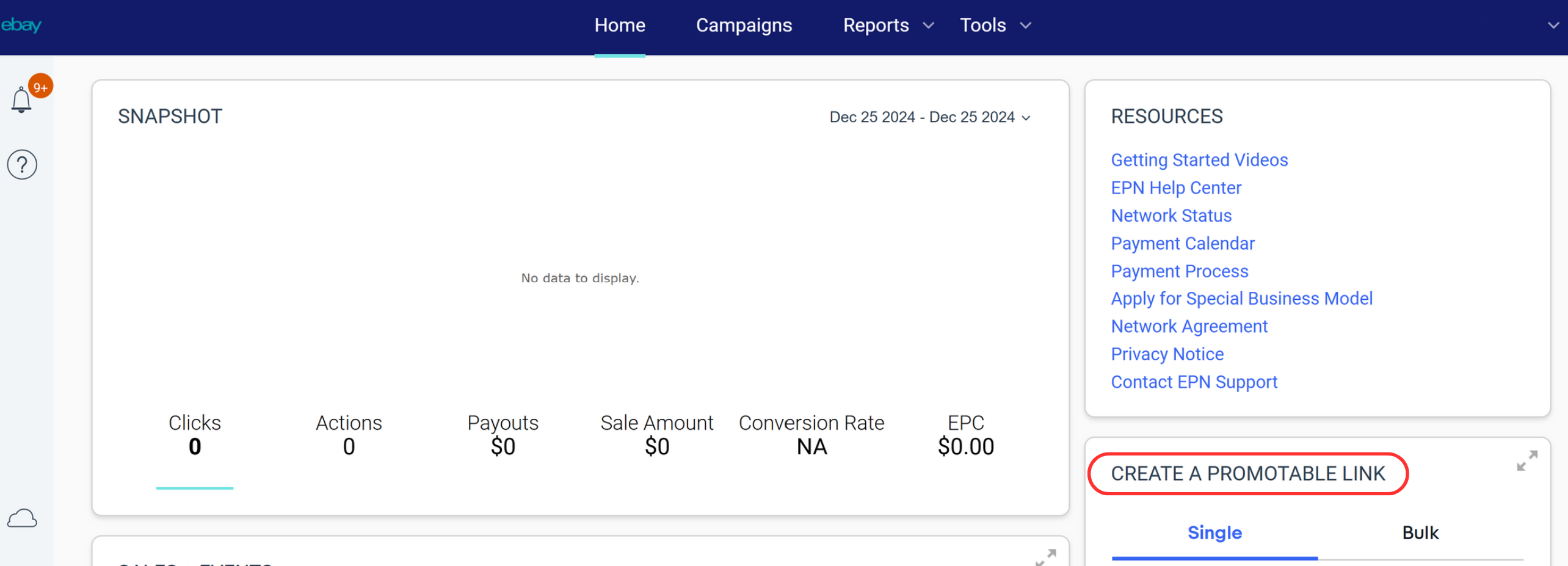Click the cloud icon in sidebar
The height and width of the screenshot is (566, 1568).
click(22, 518)
